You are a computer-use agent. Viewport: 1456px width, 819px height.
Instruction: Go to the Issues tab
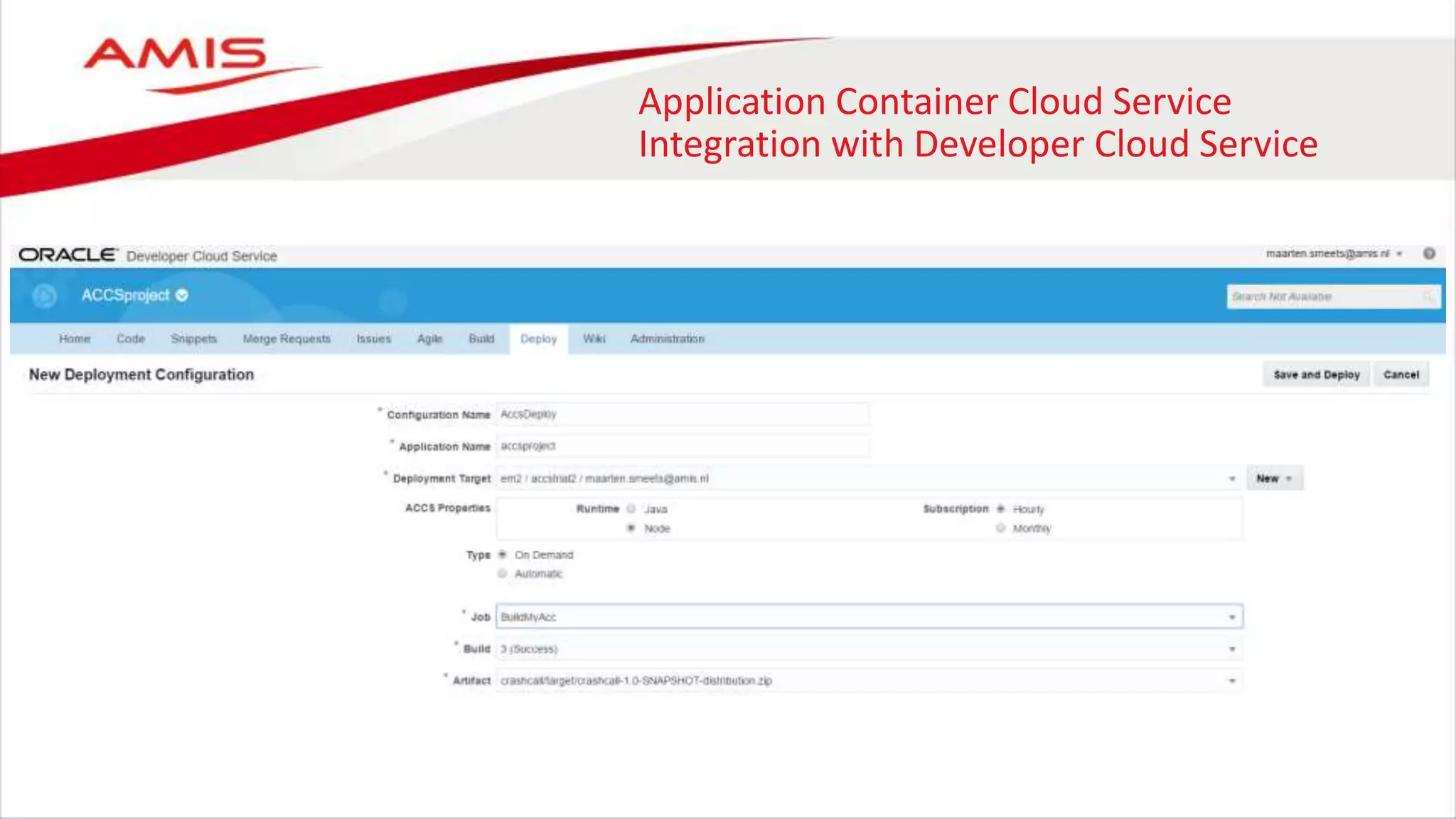pos(374,338)
